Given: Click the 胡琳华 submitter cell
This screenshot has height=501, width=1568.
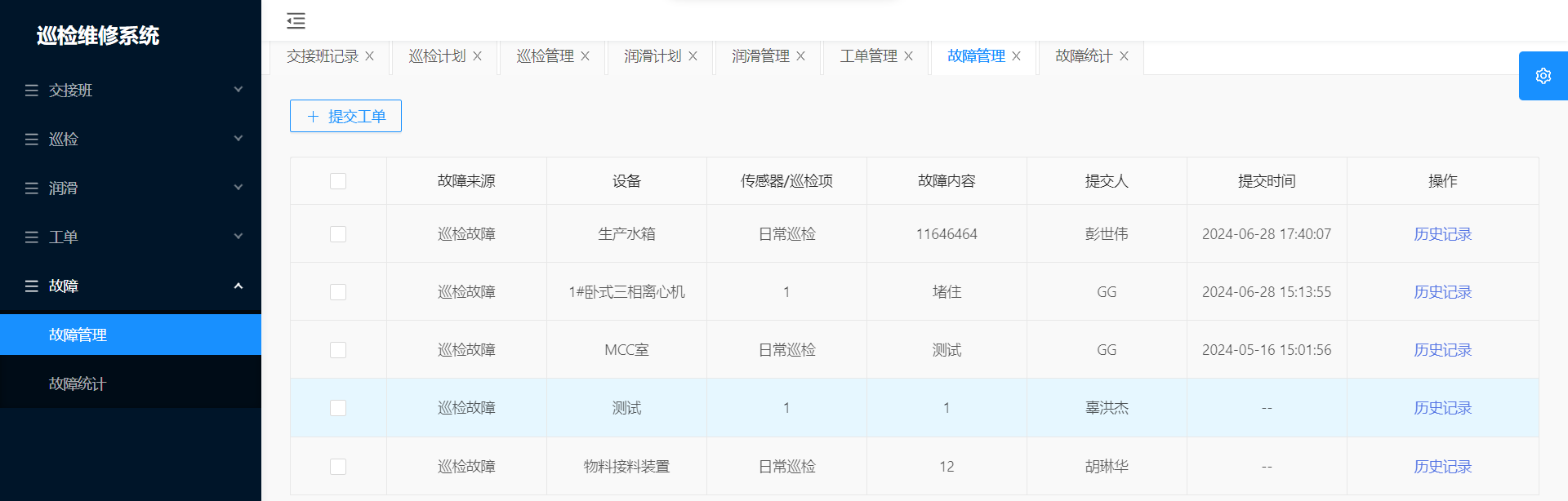Looking at the screenshot, I should click(x=1107, y=467).
